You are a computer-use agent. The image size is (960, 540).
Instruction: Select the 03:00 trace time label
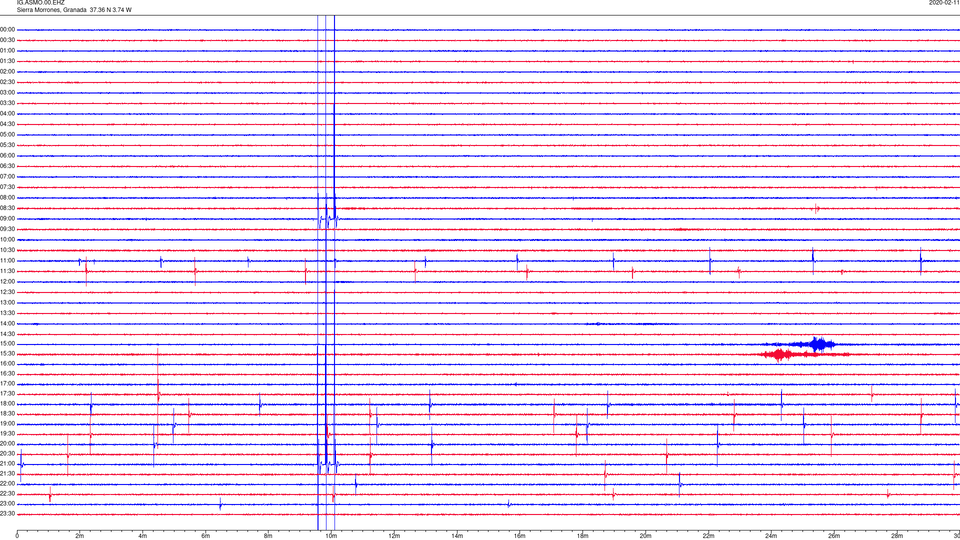tap(8, 92)
